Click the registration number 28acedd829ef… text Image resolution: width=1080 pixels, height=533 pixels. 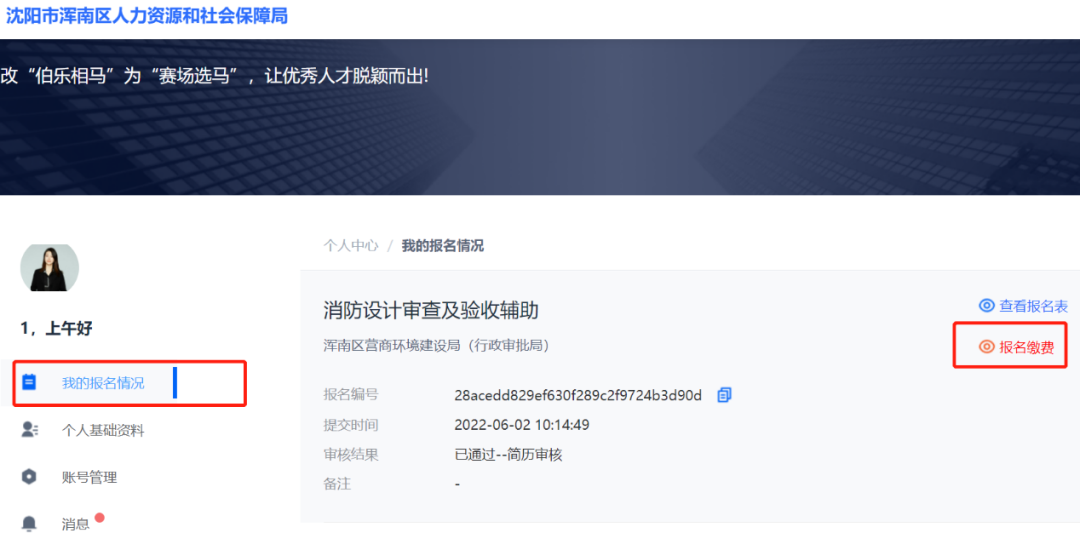click(x=578, y=395)
